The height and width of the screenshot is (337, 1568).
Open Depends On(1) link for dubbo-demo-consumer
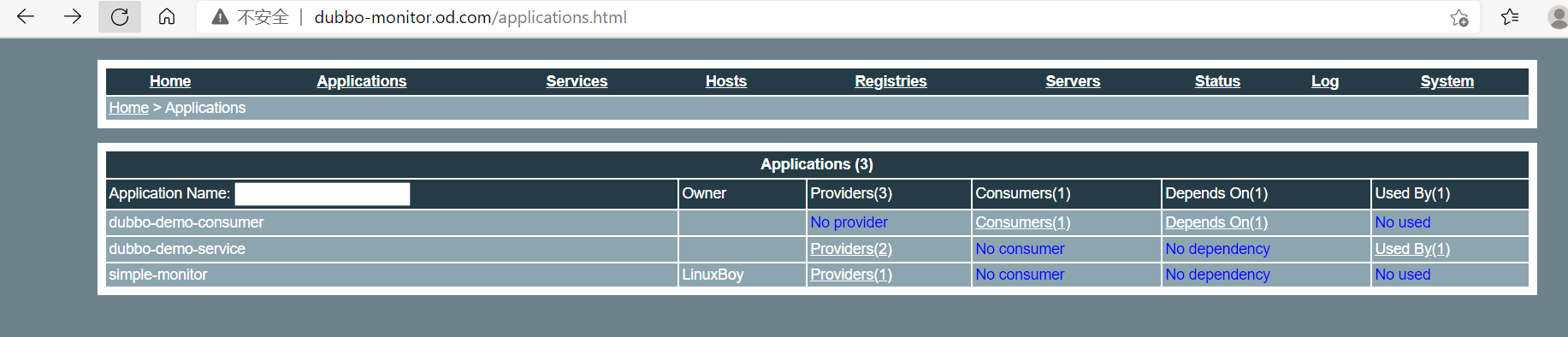1216,222
